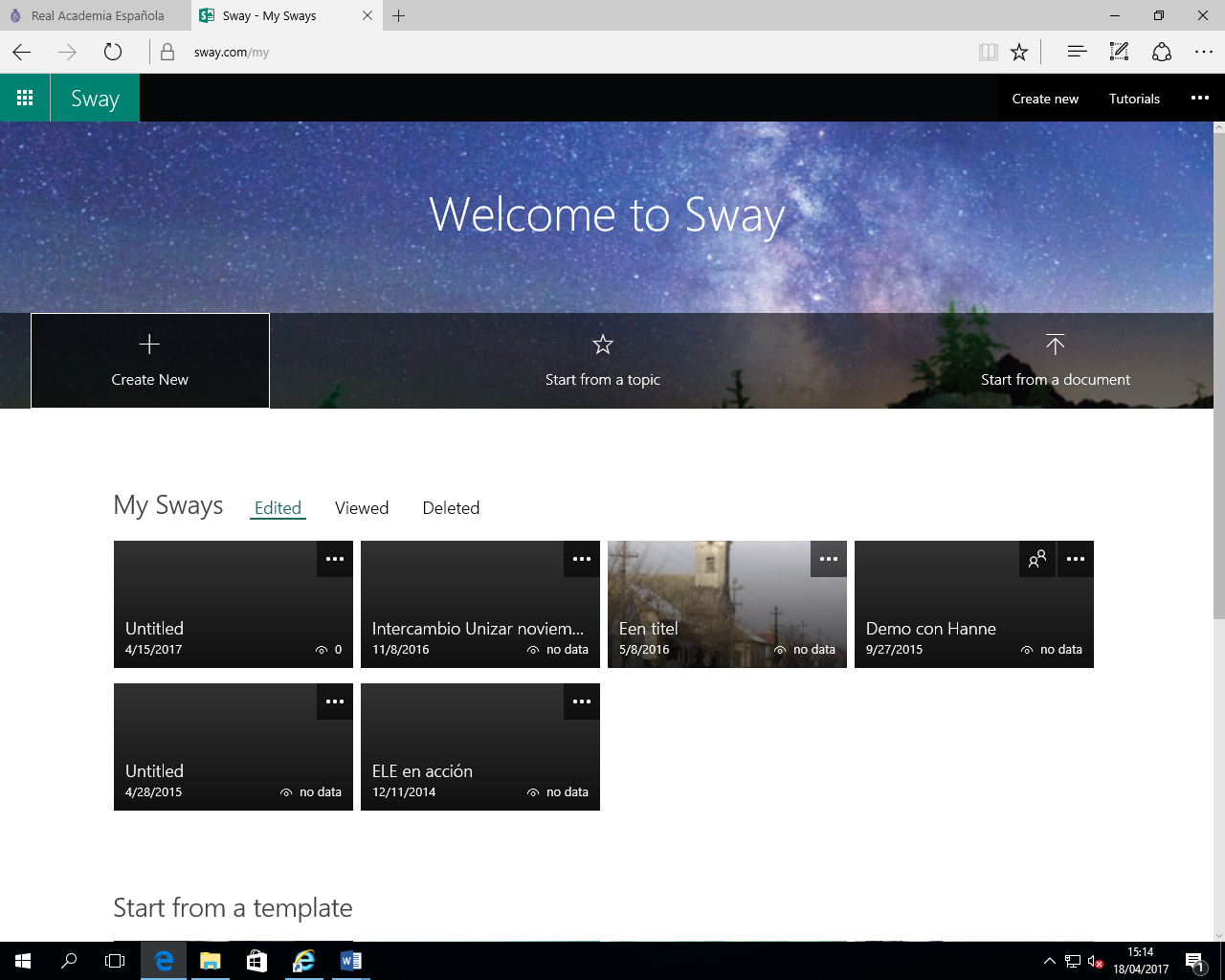Switch to the Viewed tab
The width and height of the screenshot is (1225, 980).
[362, 508]
